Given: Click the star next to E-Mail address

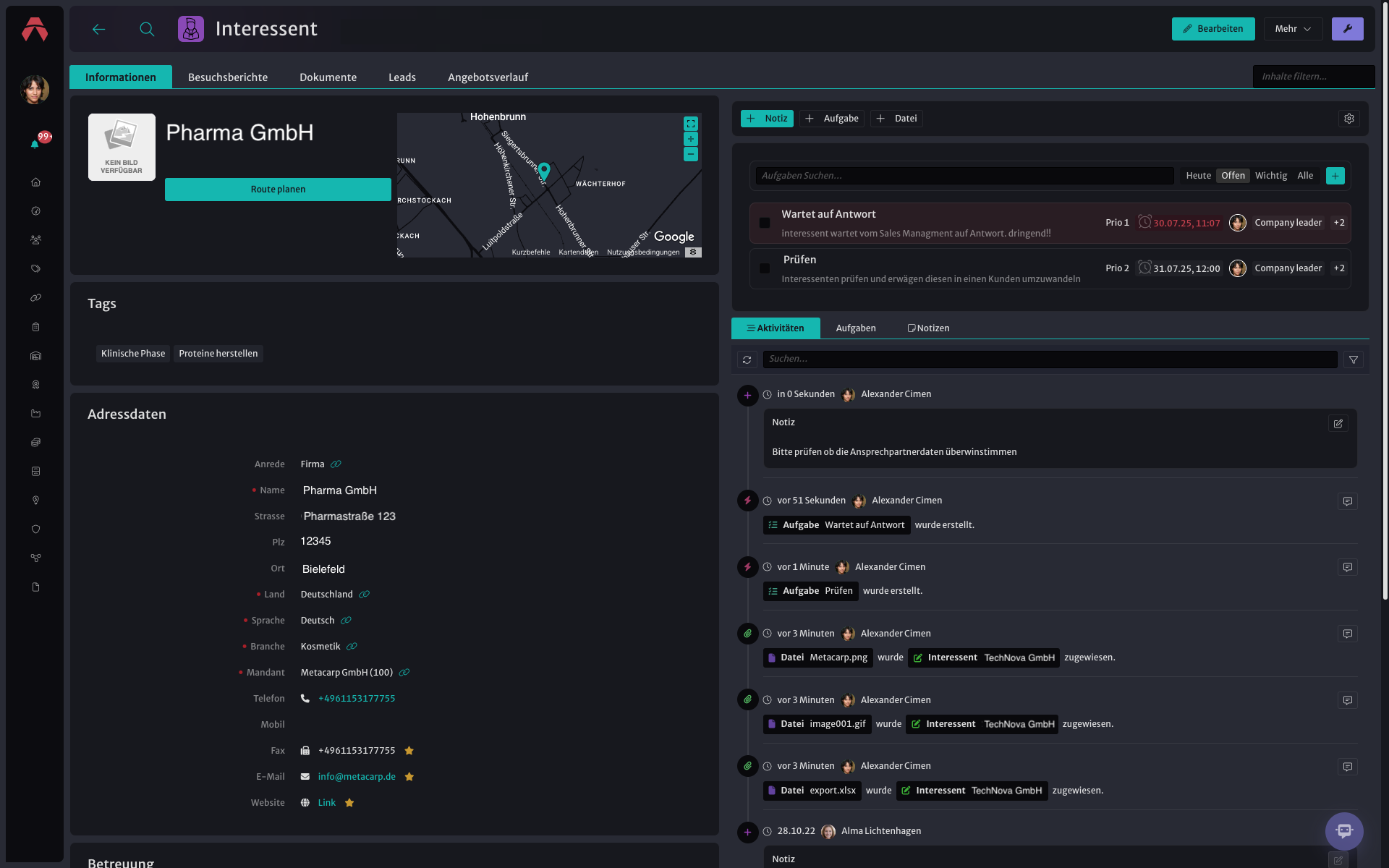Looking at the screenshot, I should click(x=409, y=777).
